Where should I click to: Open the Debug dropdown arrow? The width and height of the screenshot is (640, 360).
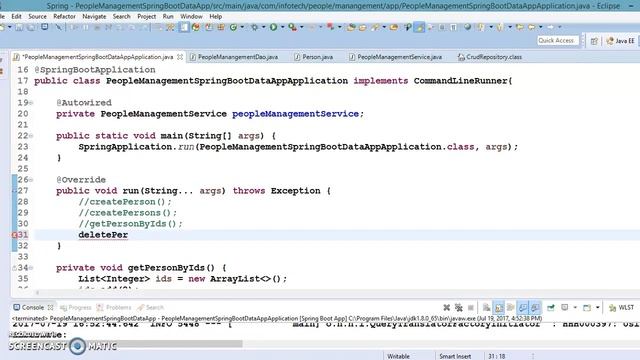(263, 27)
